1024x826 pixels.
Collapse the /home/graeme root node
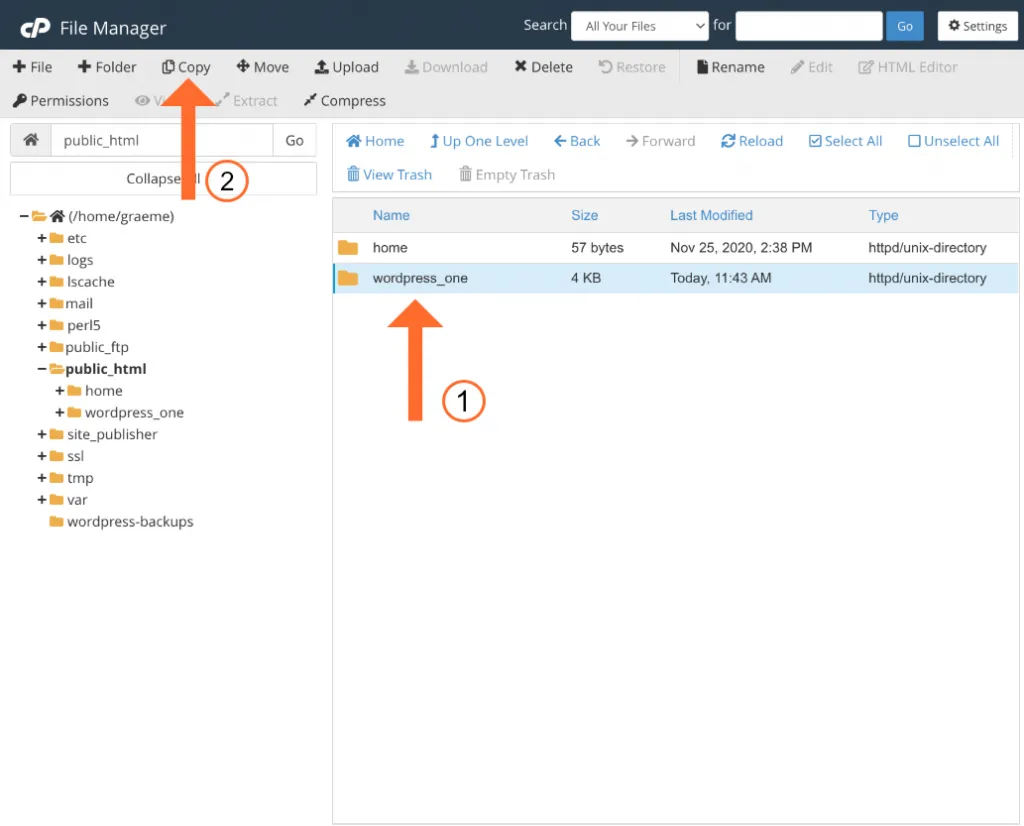coord(24,216)
